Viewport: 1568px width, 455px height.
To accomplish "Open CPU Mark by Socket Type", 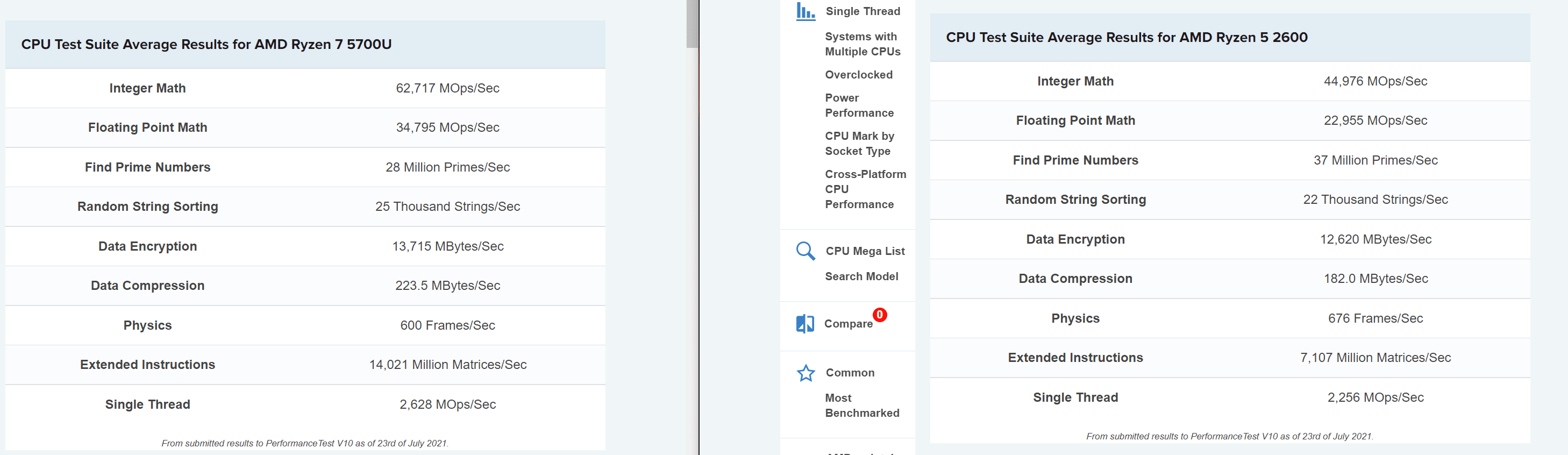I will coord(859,144).
